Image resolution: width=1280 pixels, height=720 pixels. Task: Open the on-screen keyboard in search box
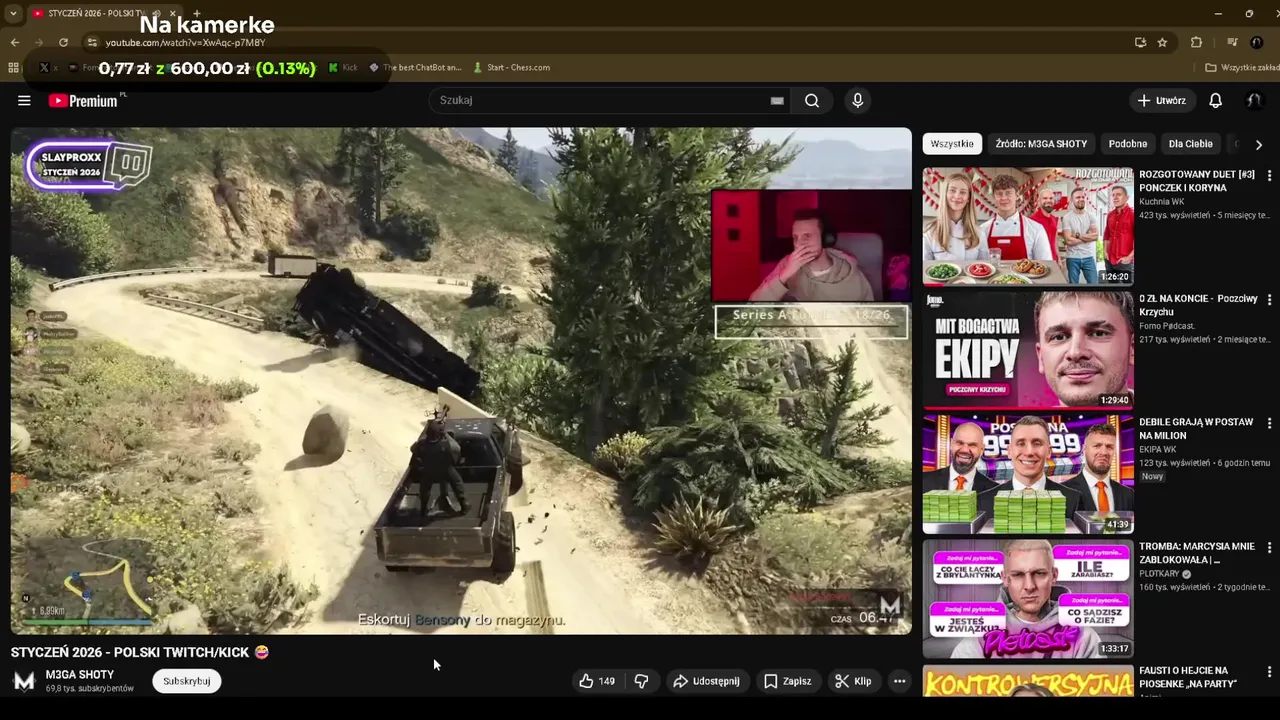click(777, 100)
